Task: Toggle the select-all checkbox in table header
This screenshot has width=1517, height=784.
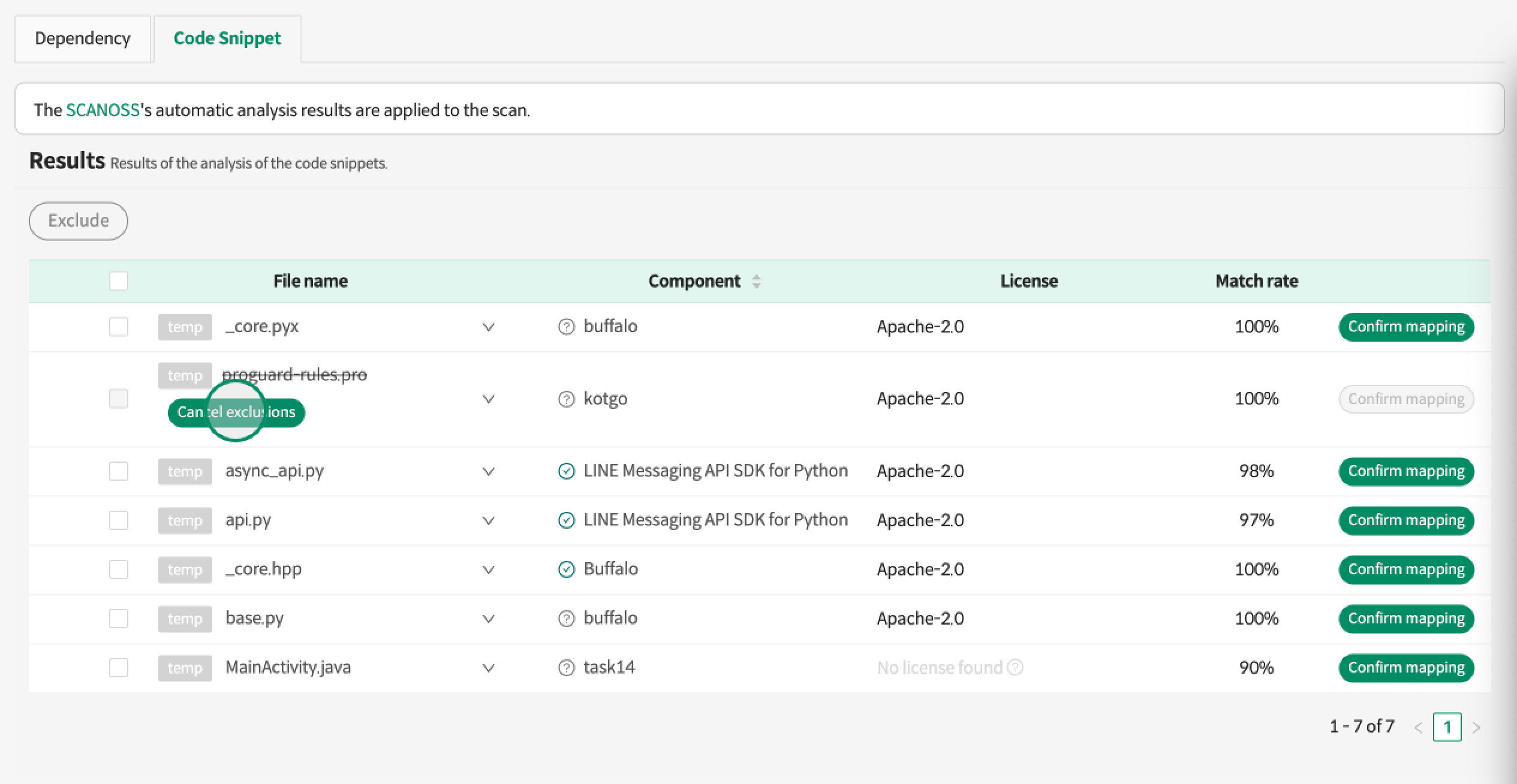Action: coord(119,281)
